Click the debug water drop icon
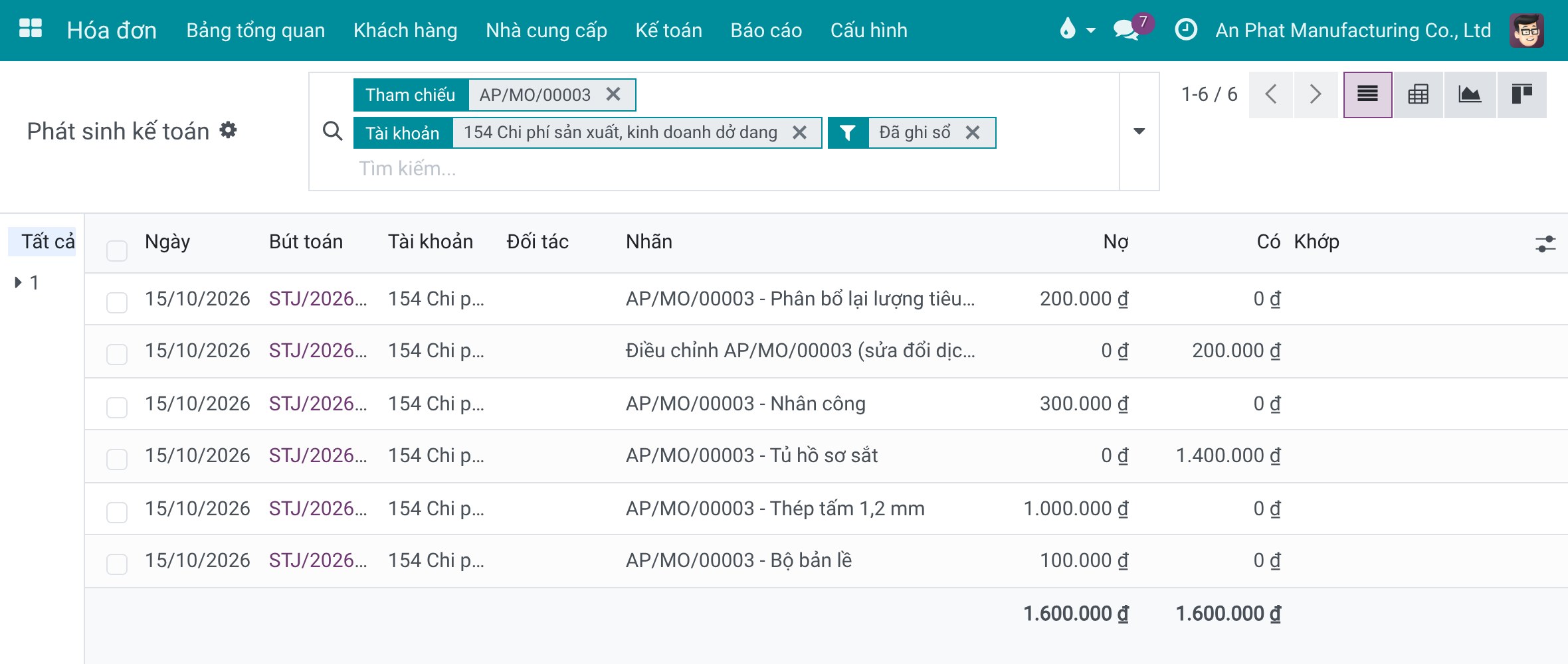Viewport: 1568px width, 664px height. click(x=1067, y=29)
